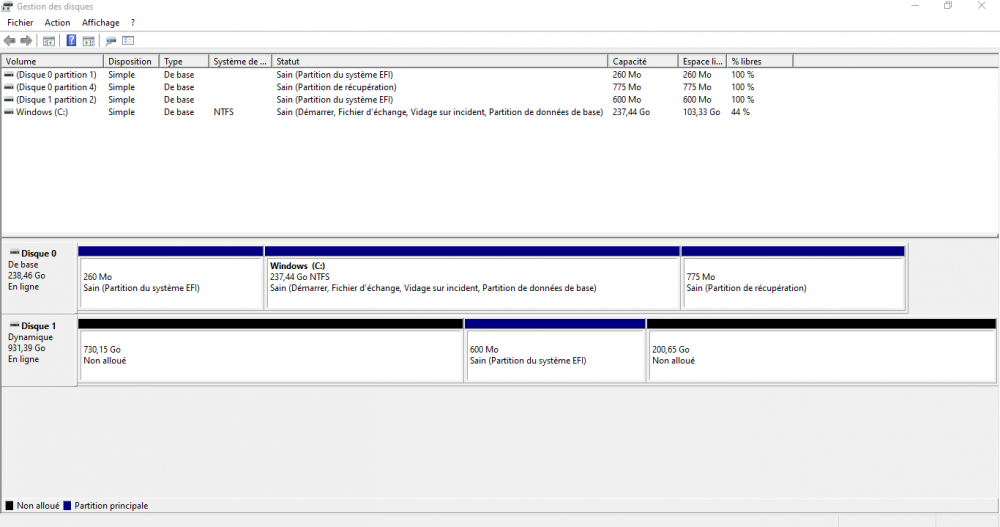Click the disk icon next to Disque 1 label

pos(14,325)
